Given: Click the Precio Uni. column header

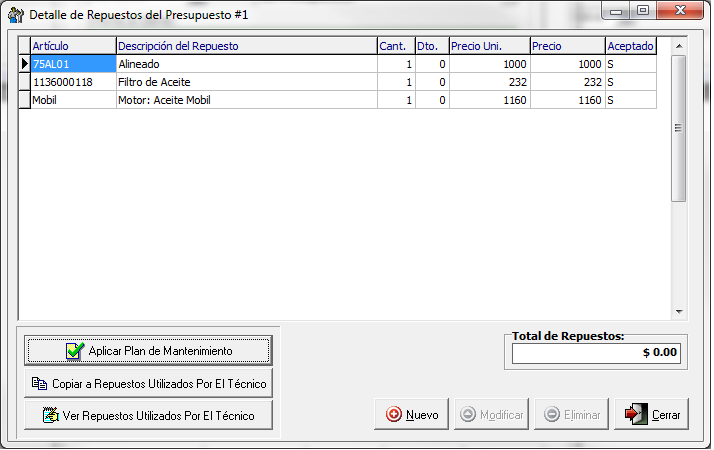Looking at the screenshot, I should [488, 46].
